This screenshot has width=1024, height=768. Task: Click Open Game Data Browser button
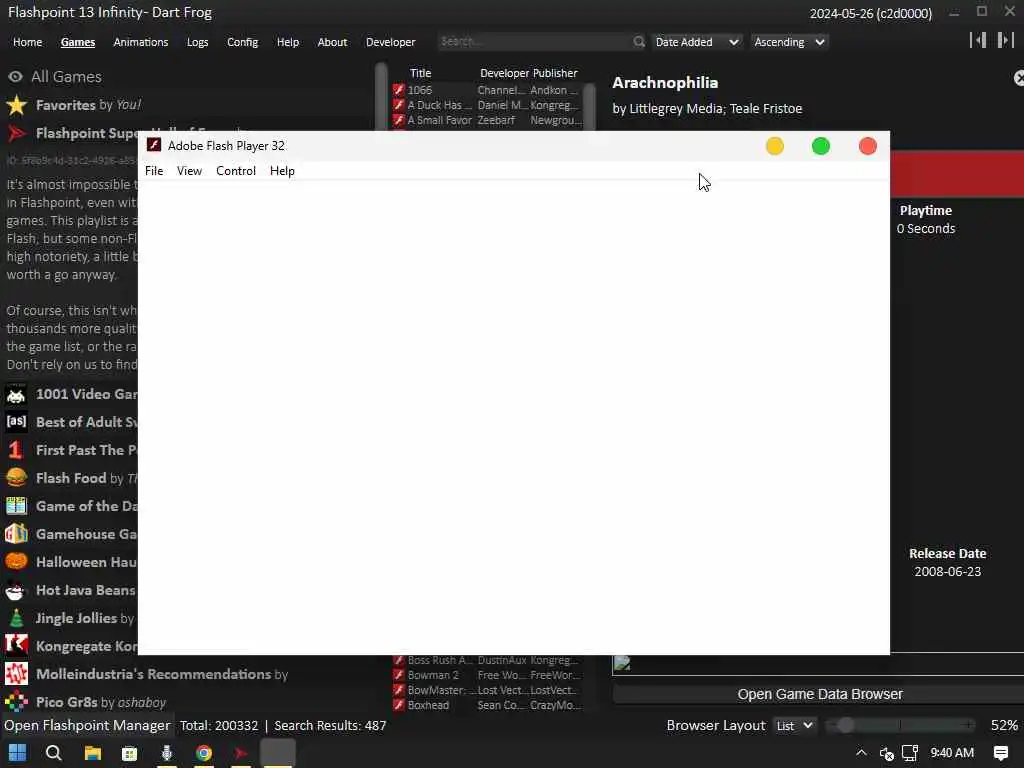pyautogui.click(x=819, y=694)
